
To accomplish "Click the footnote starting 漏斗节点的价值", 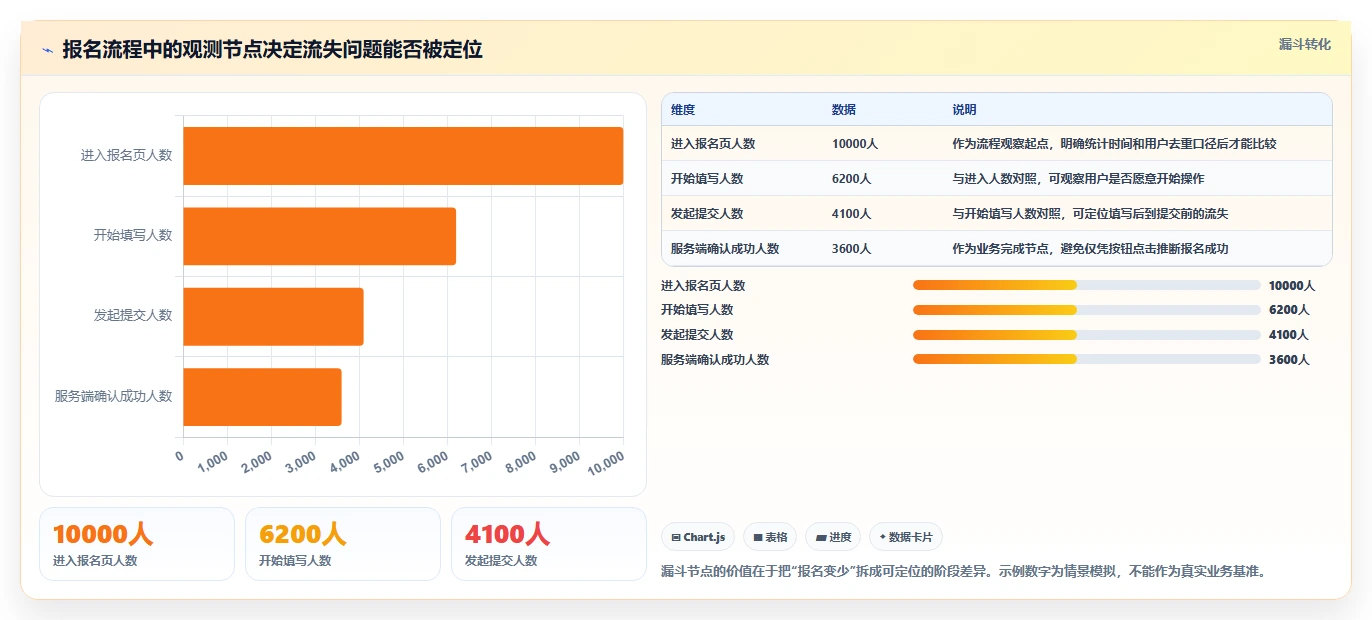I will [963, 572].
